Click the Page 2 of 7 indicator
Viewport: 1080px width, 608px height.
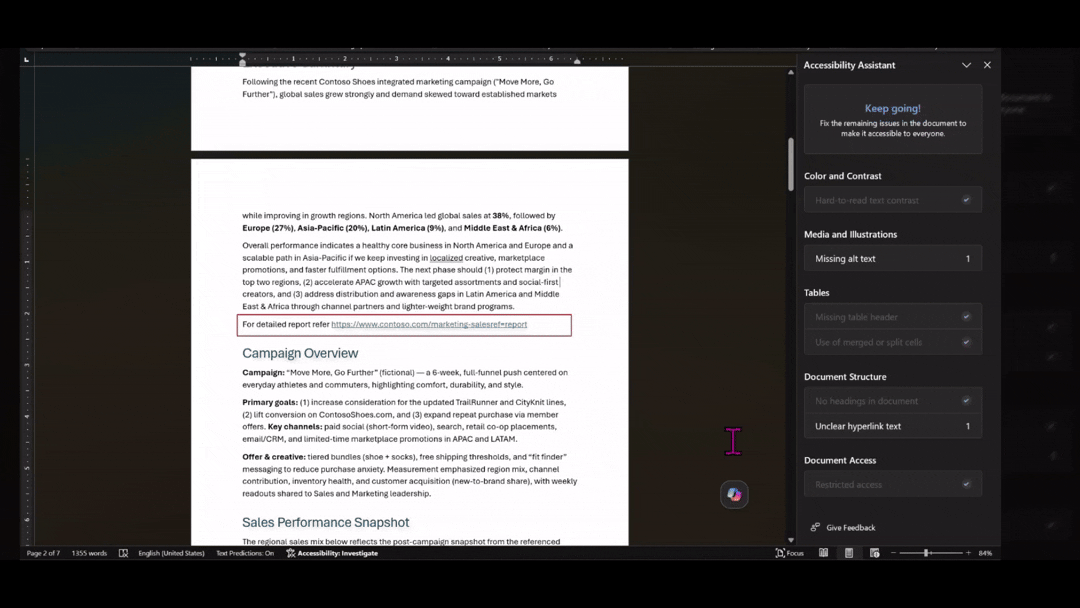click(43, 553)
